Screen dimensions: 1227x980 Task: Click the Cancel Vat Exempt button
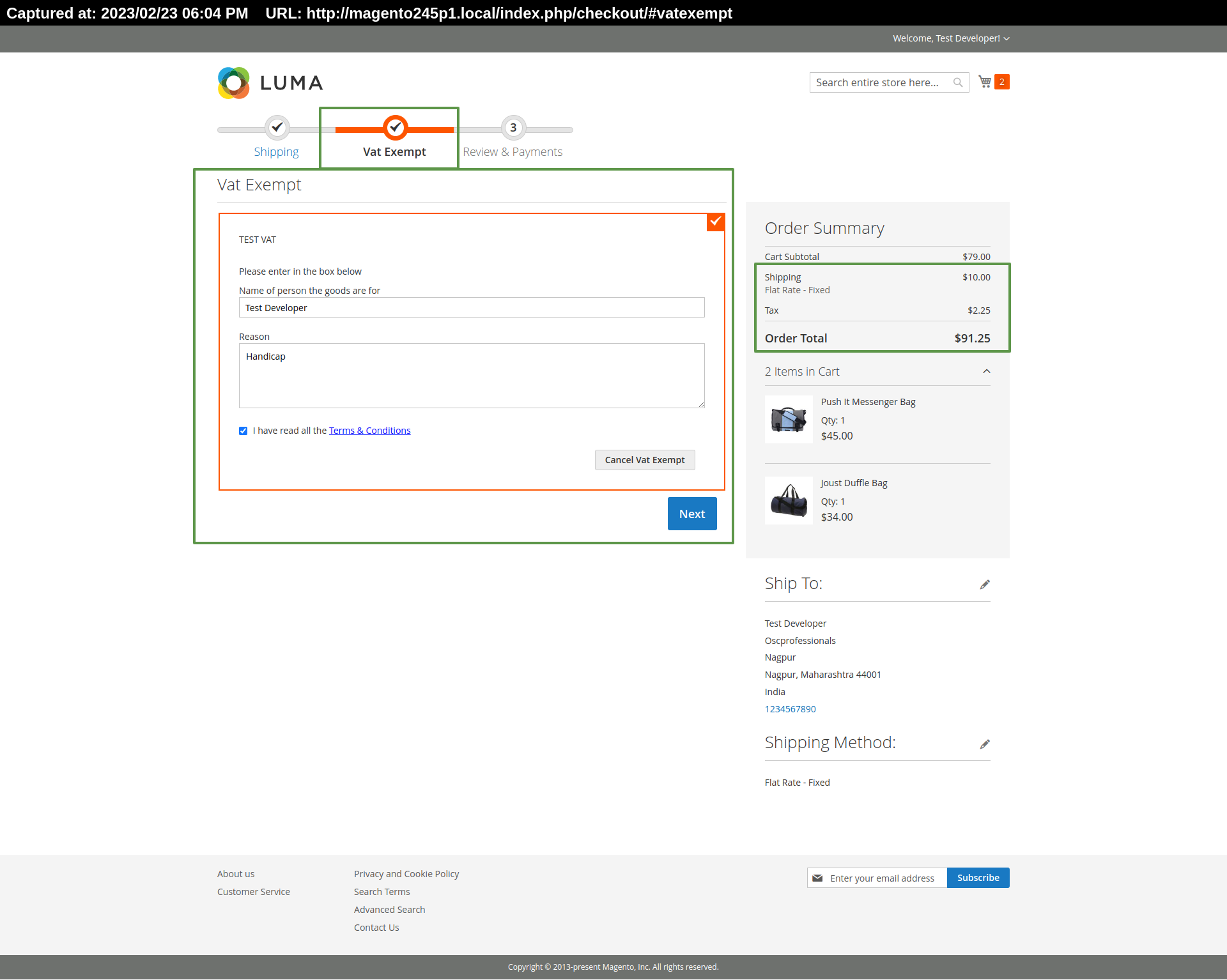point(644,460)
